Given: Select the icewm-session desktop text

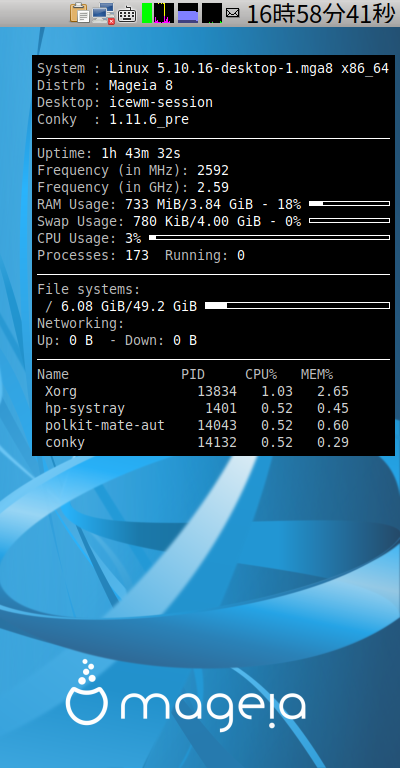Looking at the screenshot, I should click(161, 103).
